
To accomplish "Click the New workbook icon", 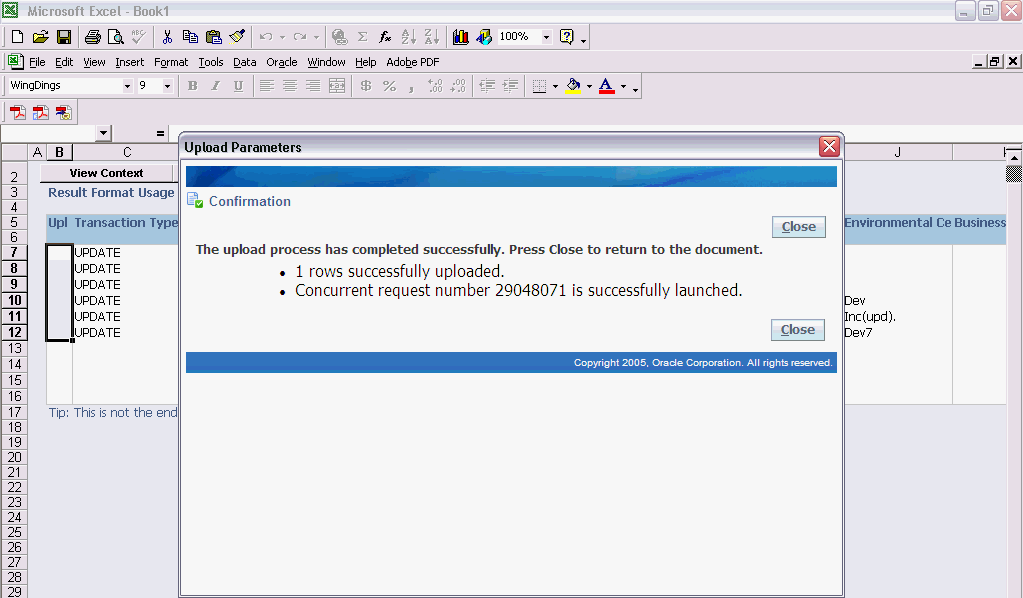I will point(18,37).
